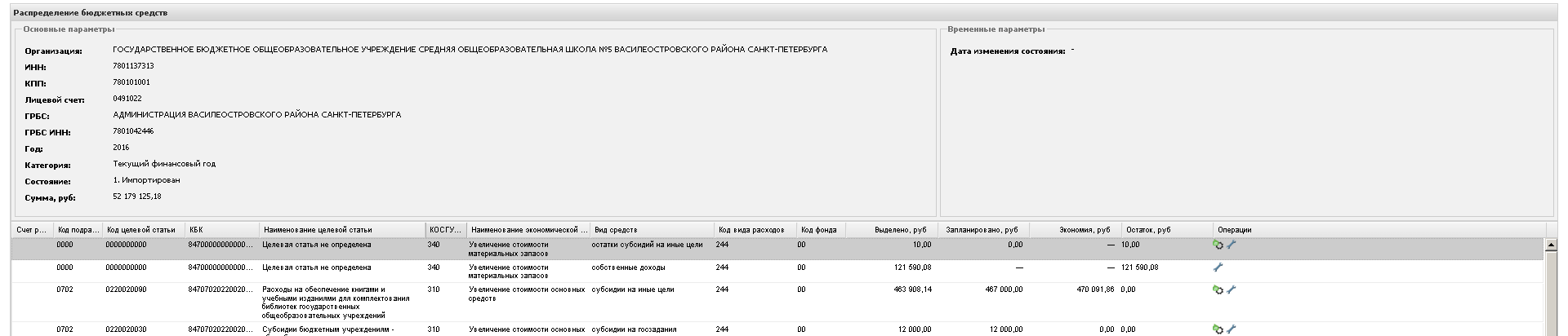Sort by the КОСГУ column header
Image resolution: width=1568 pixels, height=336 pixels.
(x=446, y=230)
